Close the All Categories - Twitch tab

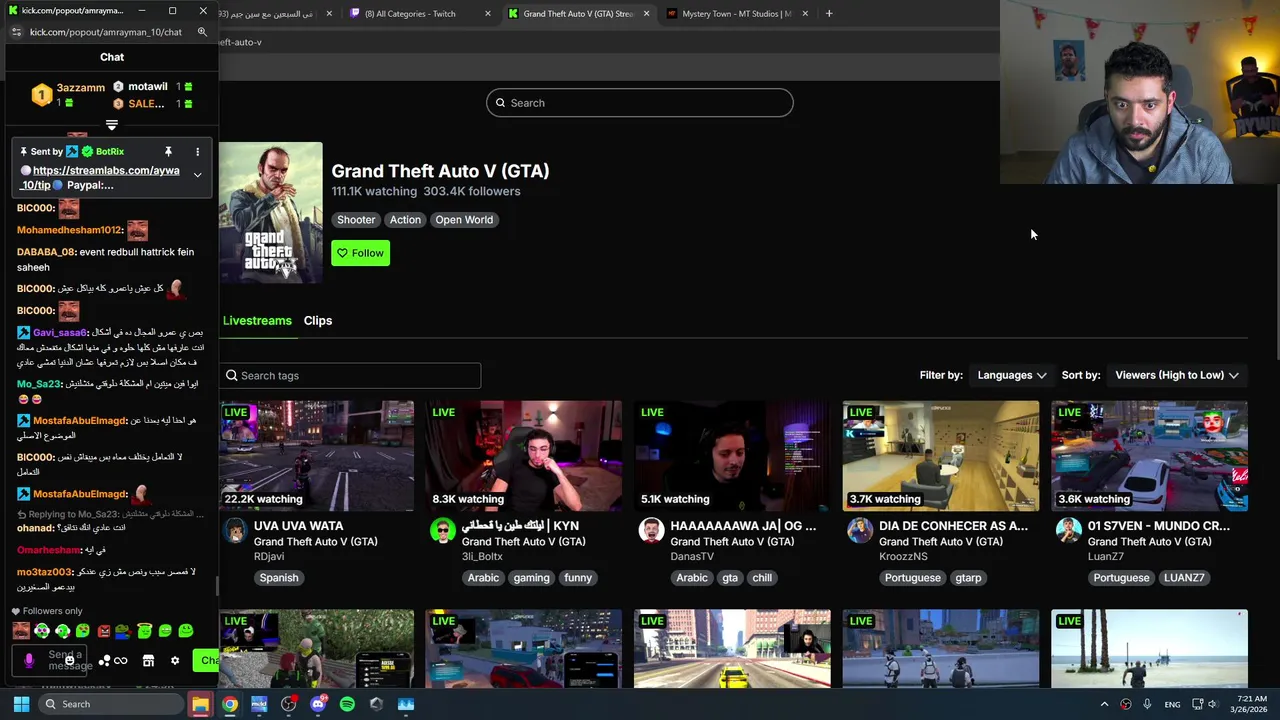488,14
